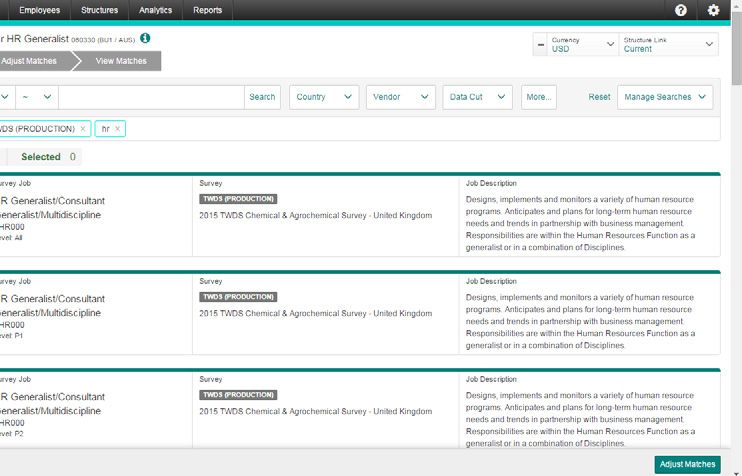Reset the search filters

[x=599, y=97]
